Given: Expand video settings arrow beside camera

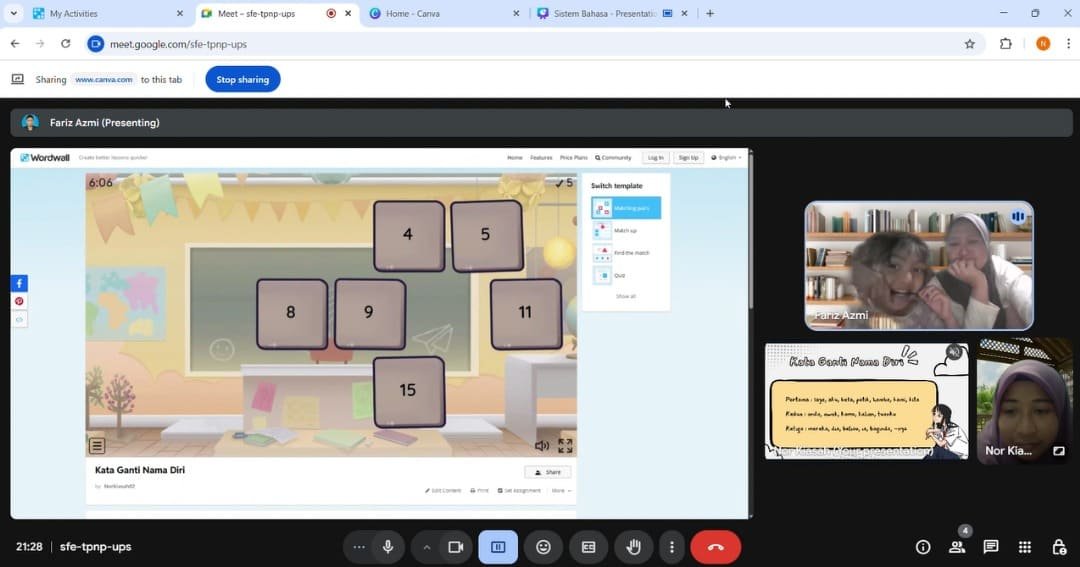Looking at the screenshot, I should 427,547.
